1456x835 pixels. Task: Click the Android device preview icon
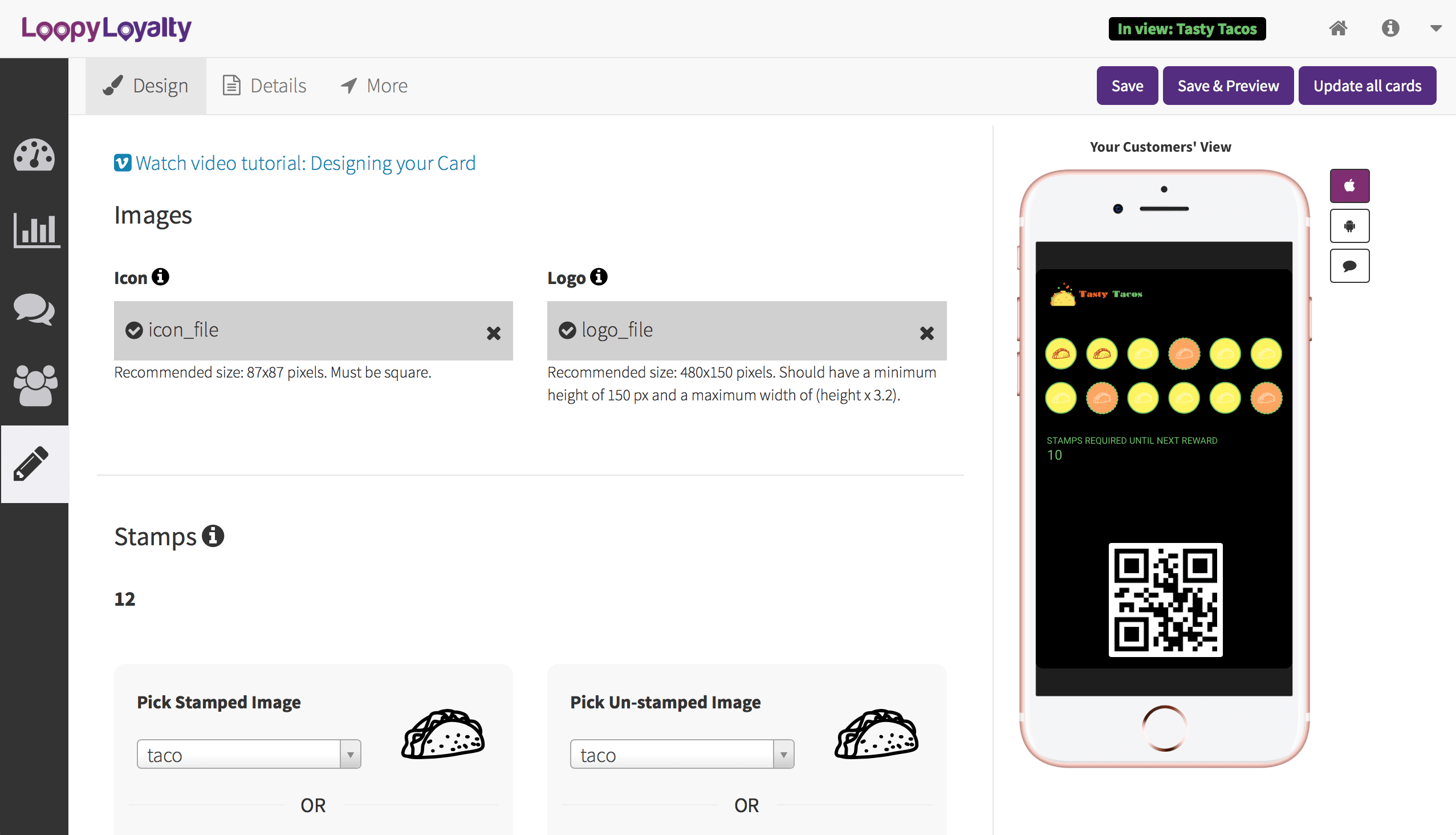point(1350,225)
